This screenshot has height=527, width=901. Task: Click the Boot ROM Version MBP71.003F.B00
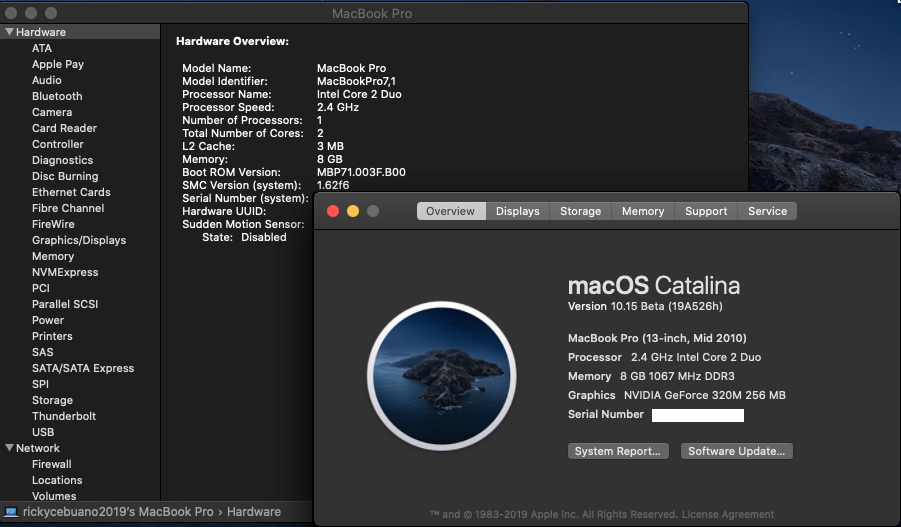click(x=361, y=172)
